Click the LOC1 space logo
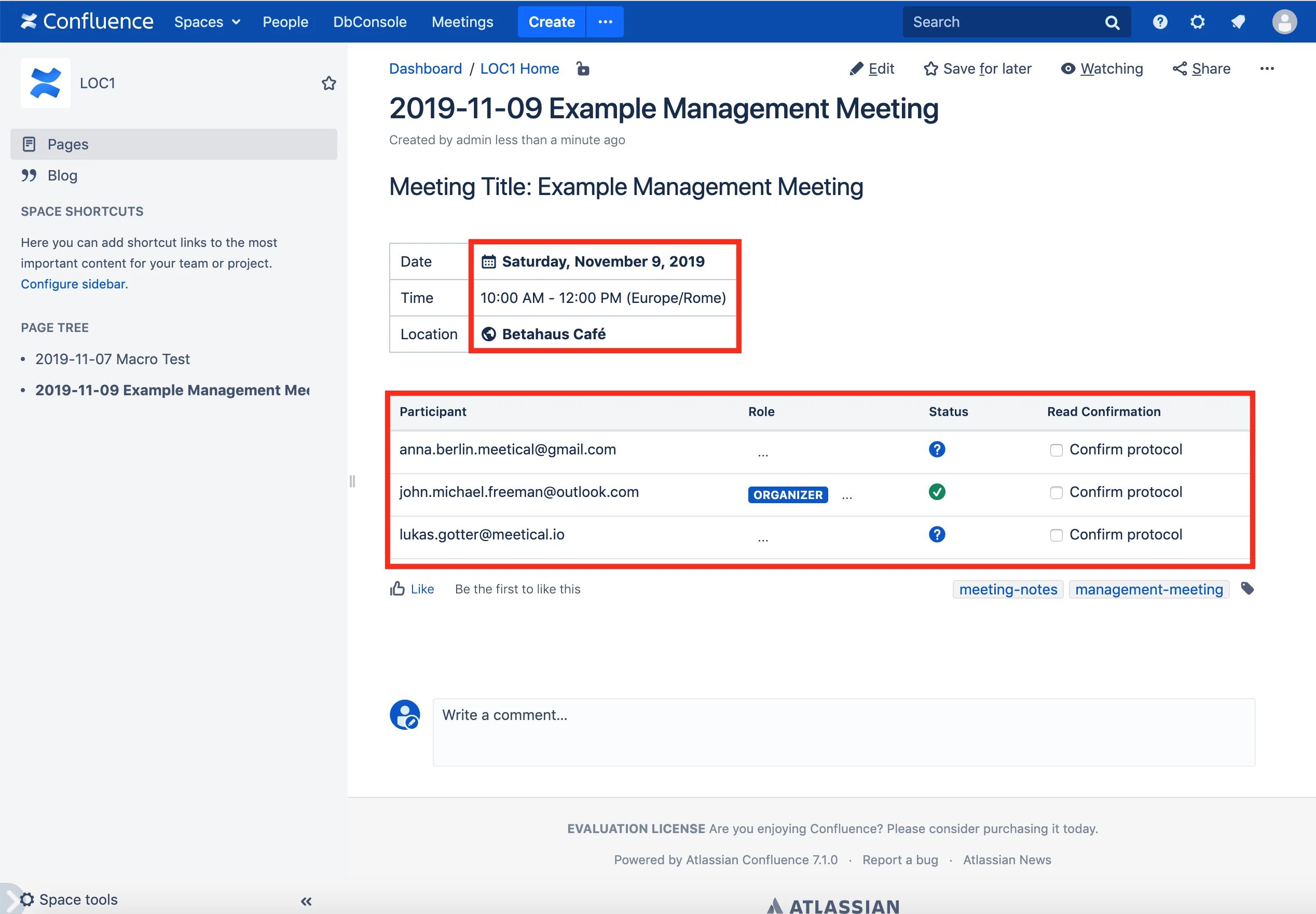This screenshot has height=914, width=1316. point(45,83)
